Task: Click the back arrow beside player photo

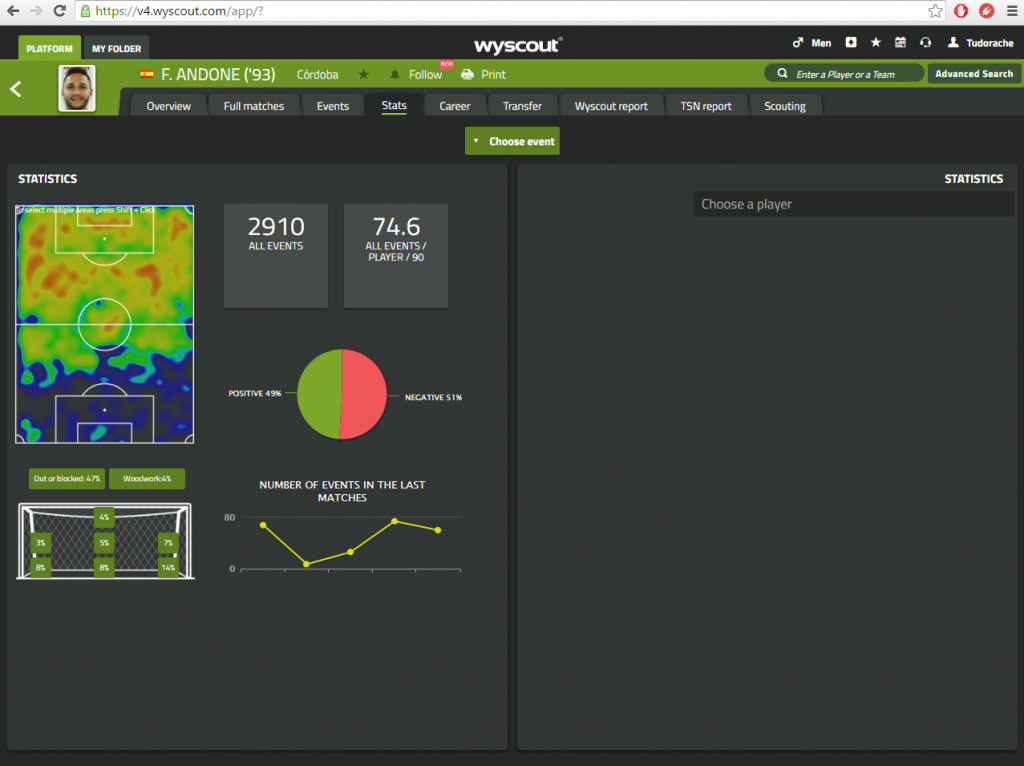Action: click(x=16, y=89)
